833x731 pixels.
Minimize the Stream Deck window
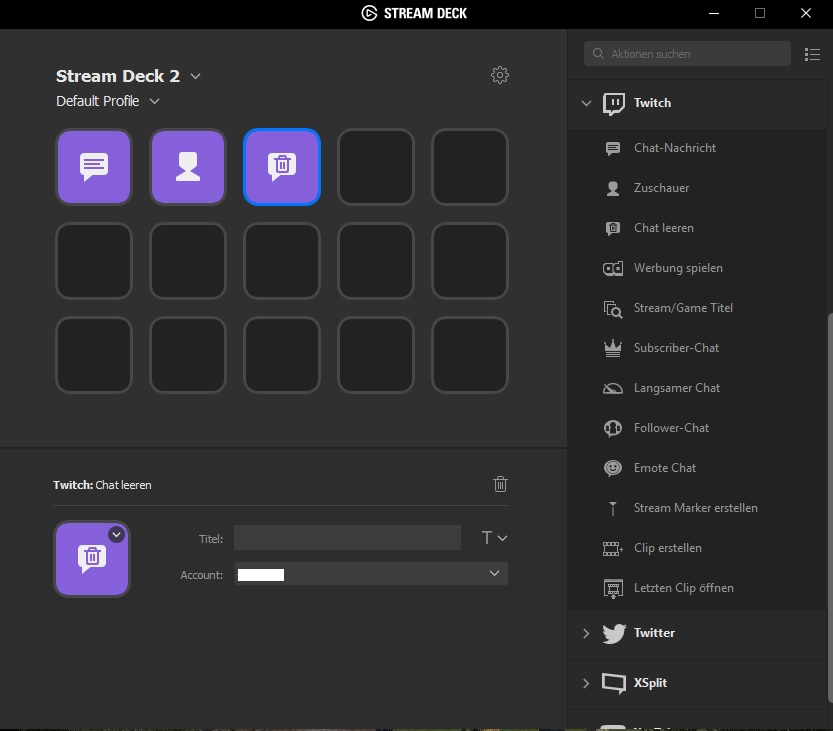714,13
